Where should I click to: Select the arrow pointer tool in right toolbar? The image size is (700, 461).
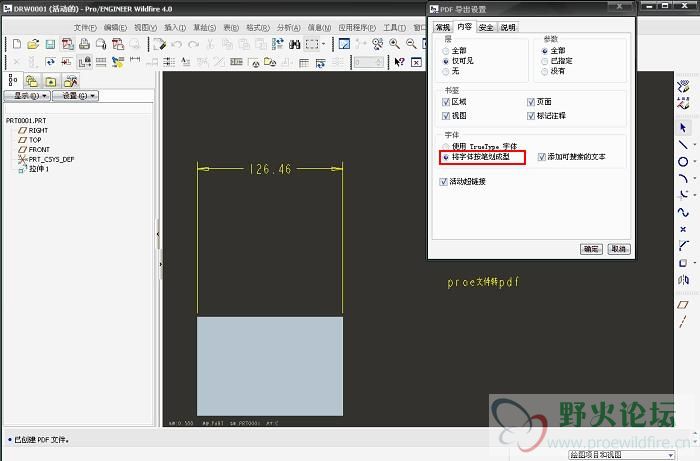coord(683,128)
